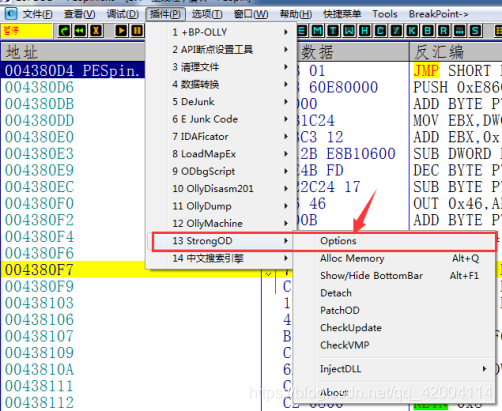Screen dimensions: 502x411
Task: Choose Options in the StrongOD submenu
Action: (x=394, y=241)
